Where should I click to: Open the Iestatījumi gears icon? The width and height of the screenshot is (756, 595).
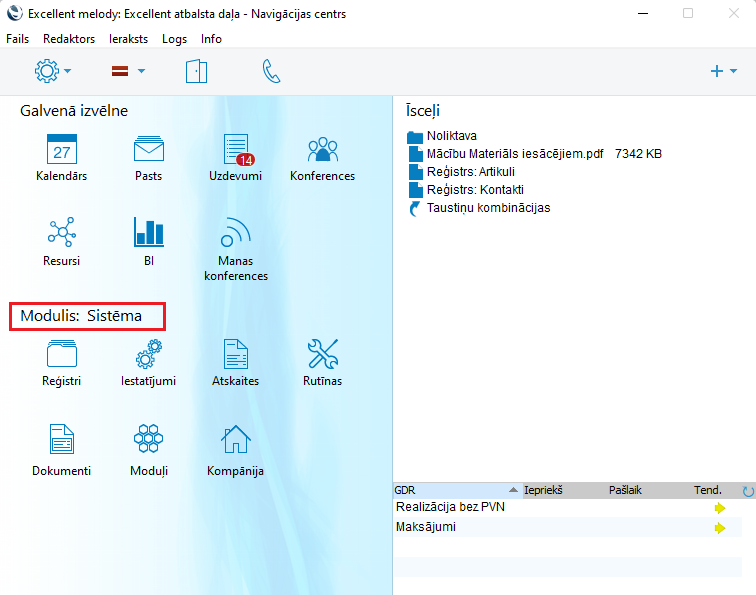(148, 354)
